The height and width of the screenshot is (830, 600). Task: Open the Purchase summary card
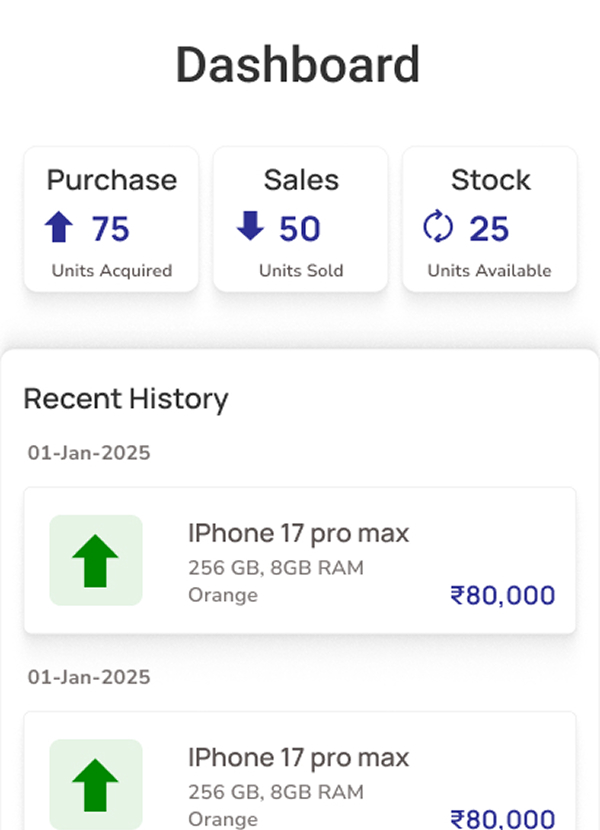pos(111,218)
